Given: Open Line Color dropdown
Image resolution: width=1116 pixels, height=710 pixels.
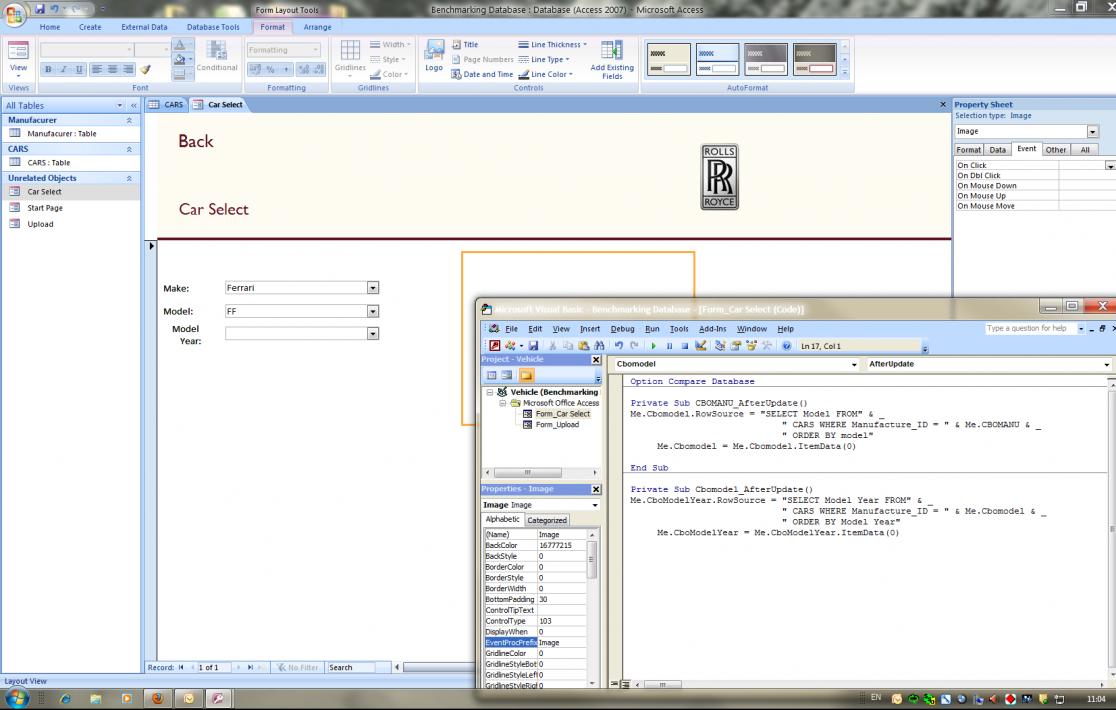Looking at the screenshot, I should [x=546, y=74].
